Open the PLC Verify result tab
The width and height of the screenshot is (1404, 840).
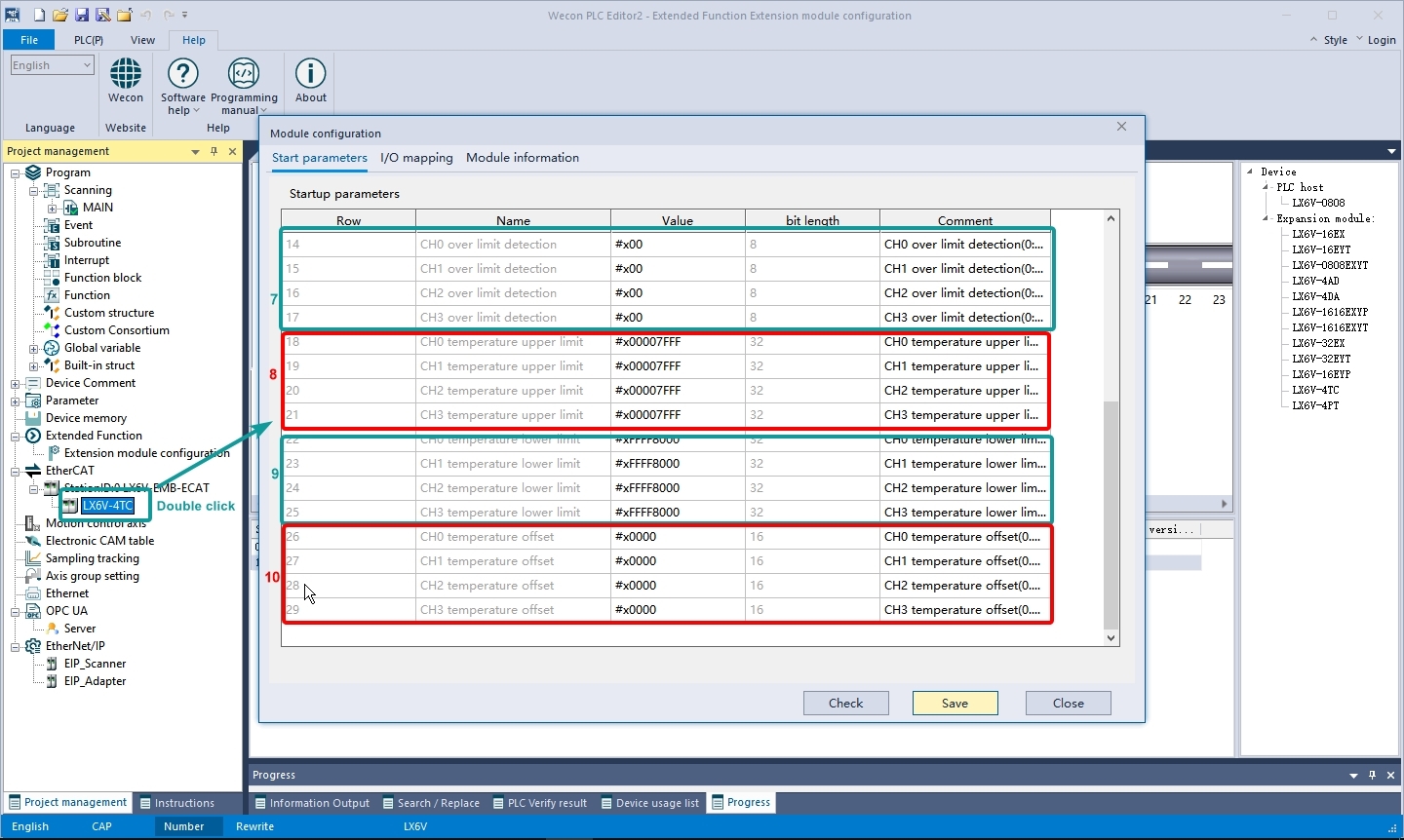click(540, 803)
